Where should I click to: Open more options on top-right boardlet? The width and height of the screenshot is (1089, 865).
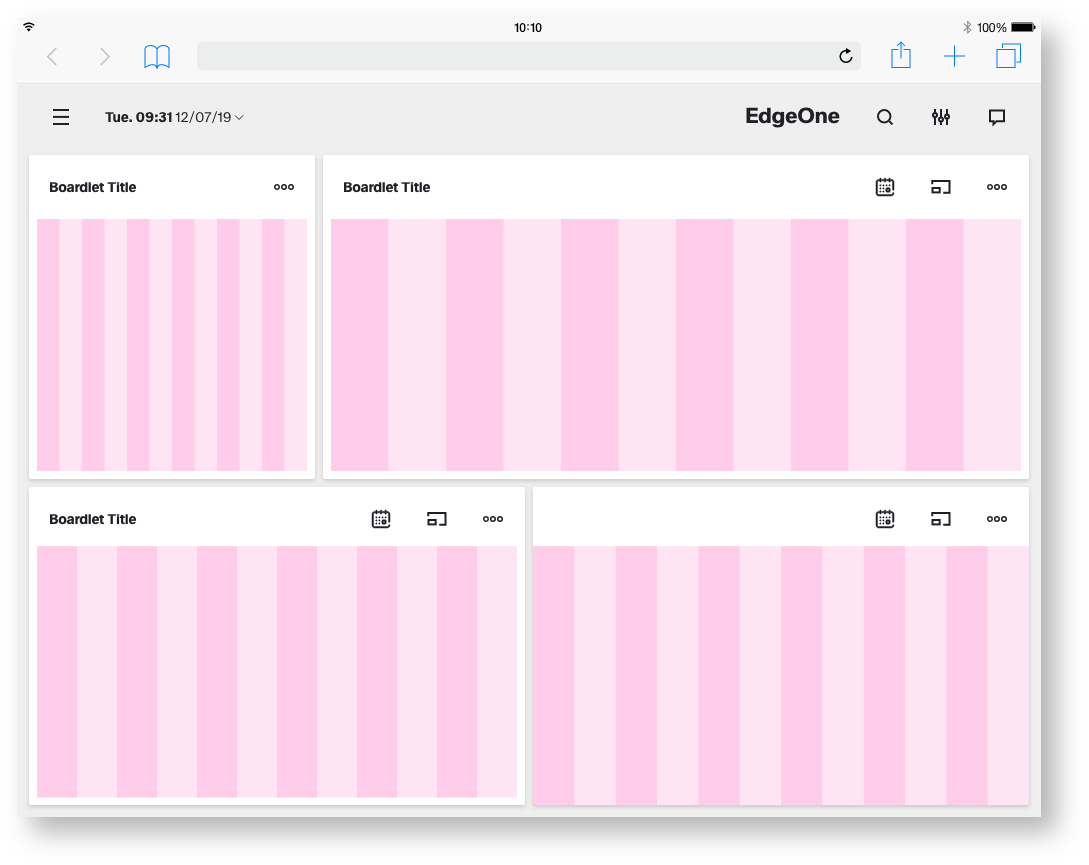pos(997,187)
